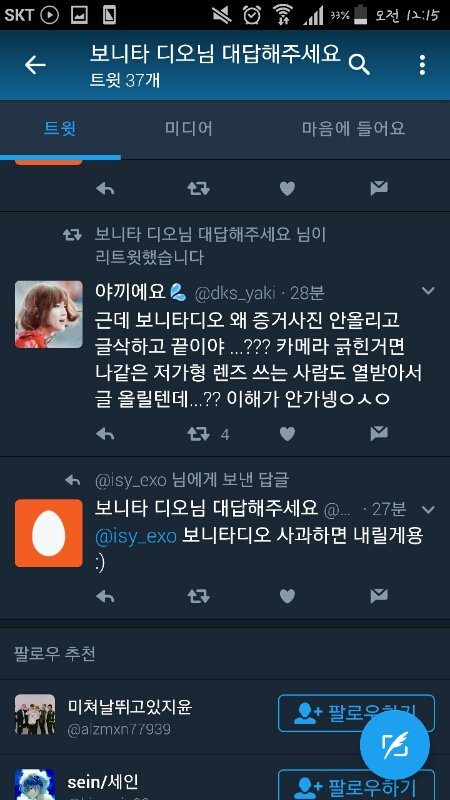
Task: Switch to the 미디어 tab
Action: tap(189, 129)
